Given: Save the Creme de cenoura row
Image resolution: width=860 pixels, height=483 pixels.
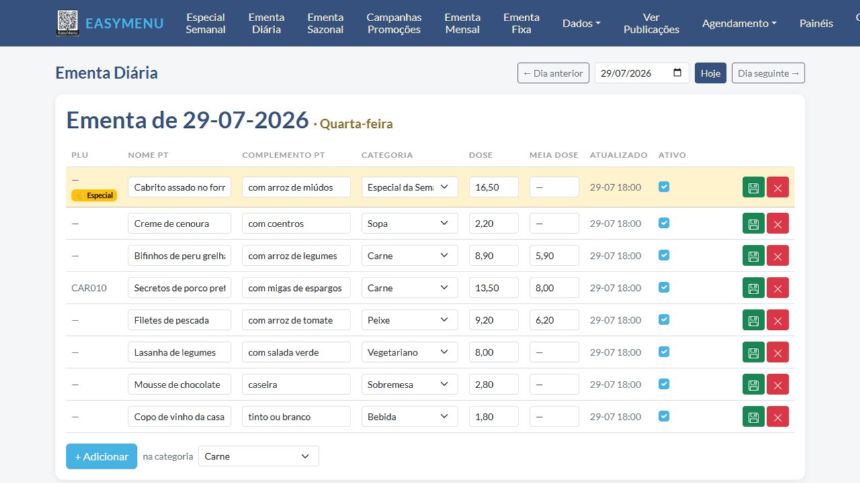Looking at the screenshot, I should (753, 224).
